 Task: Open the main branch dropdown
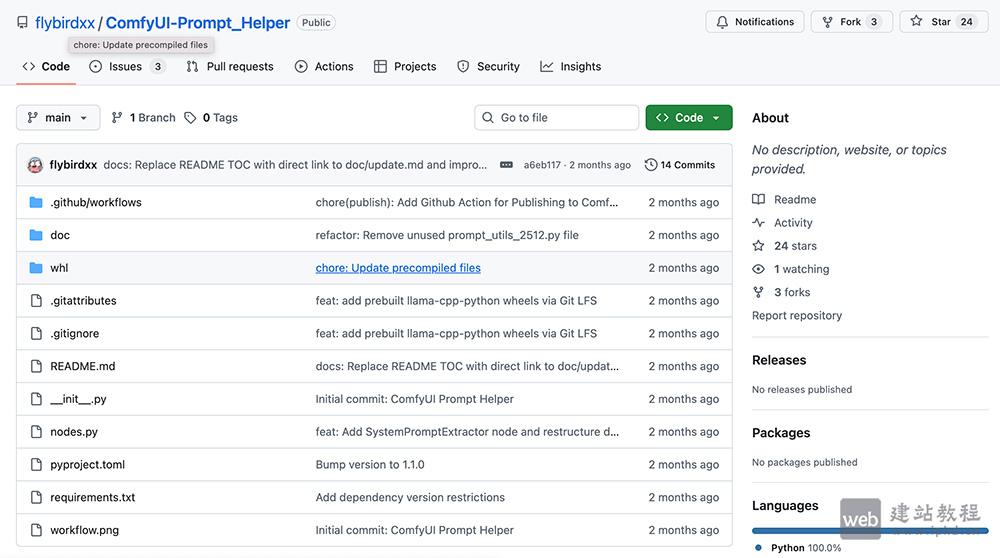pyautogui.click(x=58, y=118)
